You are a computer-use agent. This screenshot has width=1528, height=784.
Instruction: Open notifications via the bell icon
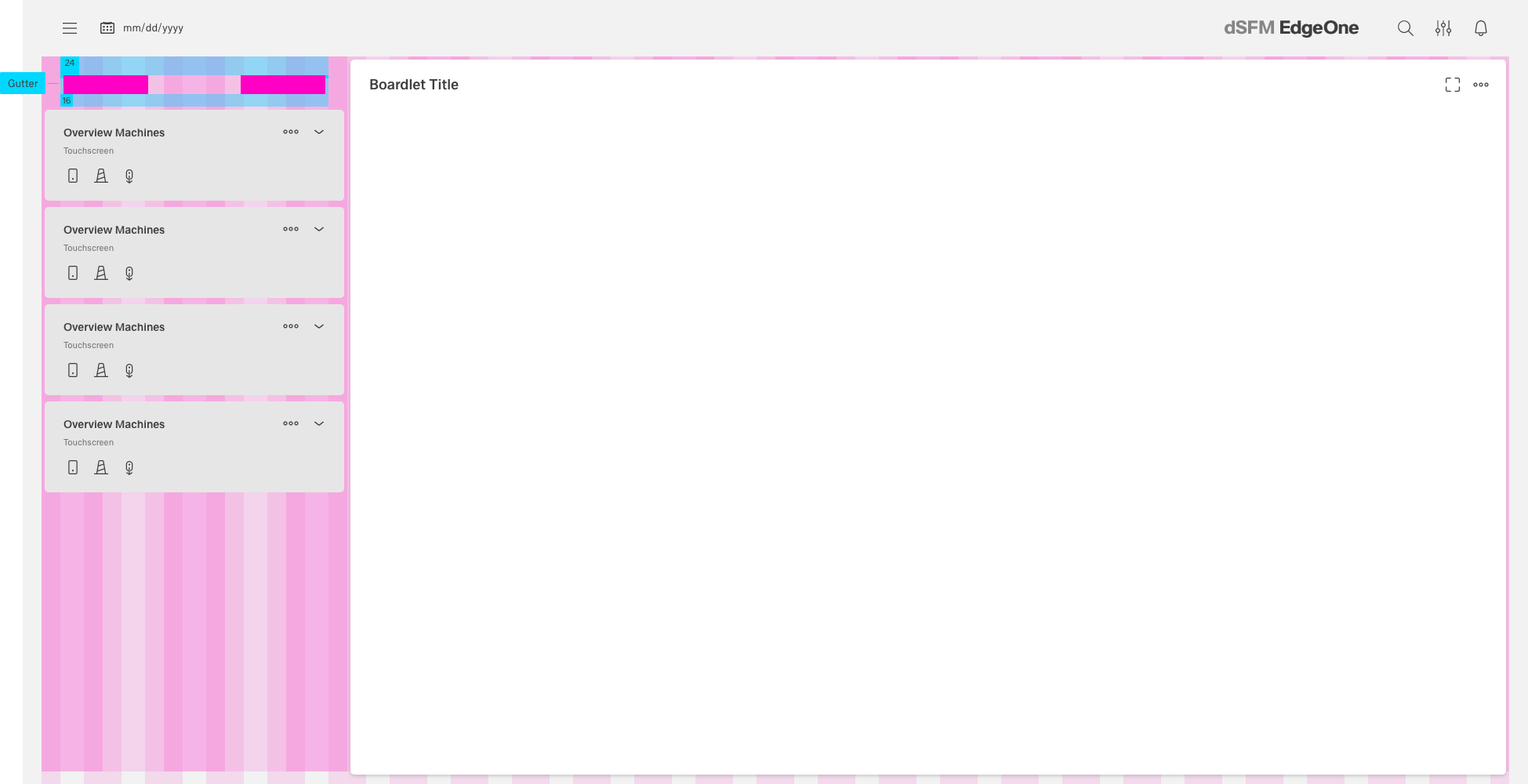[x=1480, y=28]
